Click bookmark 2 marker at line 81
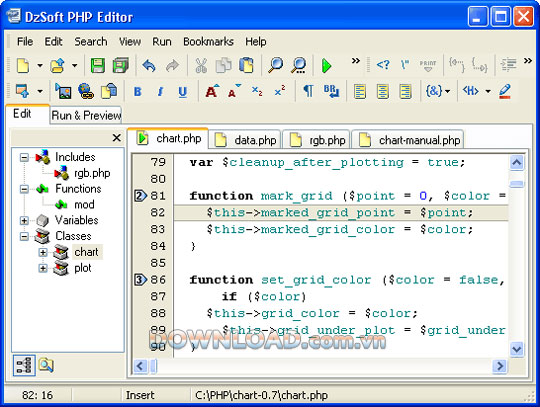The width and height of the screenshot is (540, 407). tap(140, 196)
